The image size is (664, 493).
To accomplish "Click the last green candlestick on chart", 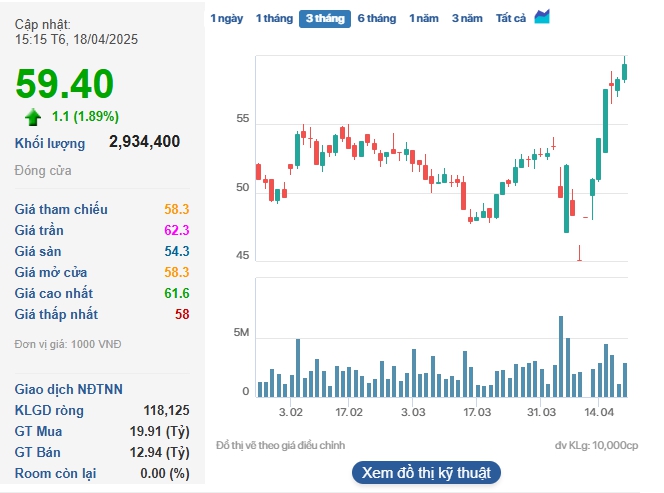I will click(x=624, y=70).
